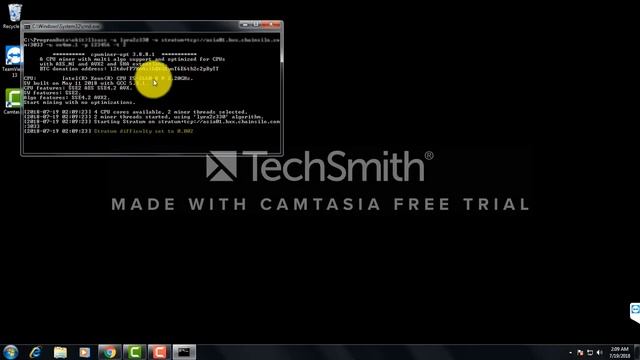Open Windows Explorer folder in taskbar
640x360 pixels.
60,352
